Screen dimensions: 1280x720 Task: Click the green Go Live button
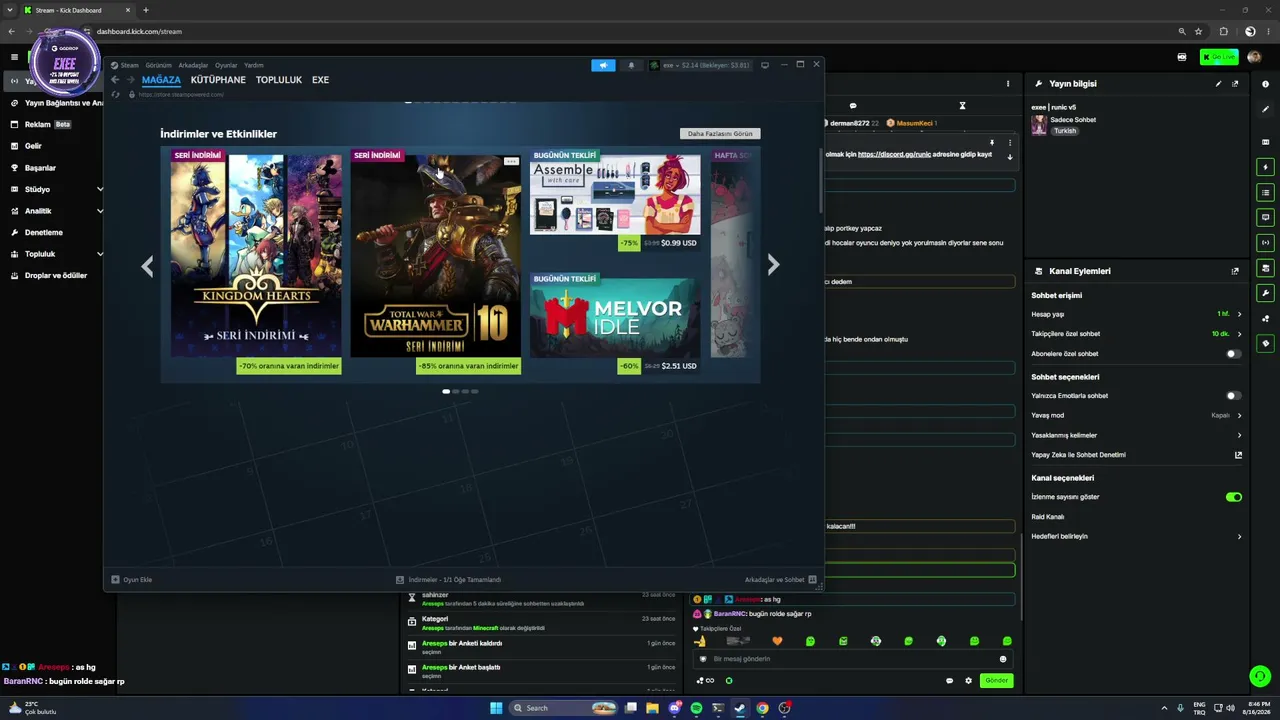(1219, 57)
